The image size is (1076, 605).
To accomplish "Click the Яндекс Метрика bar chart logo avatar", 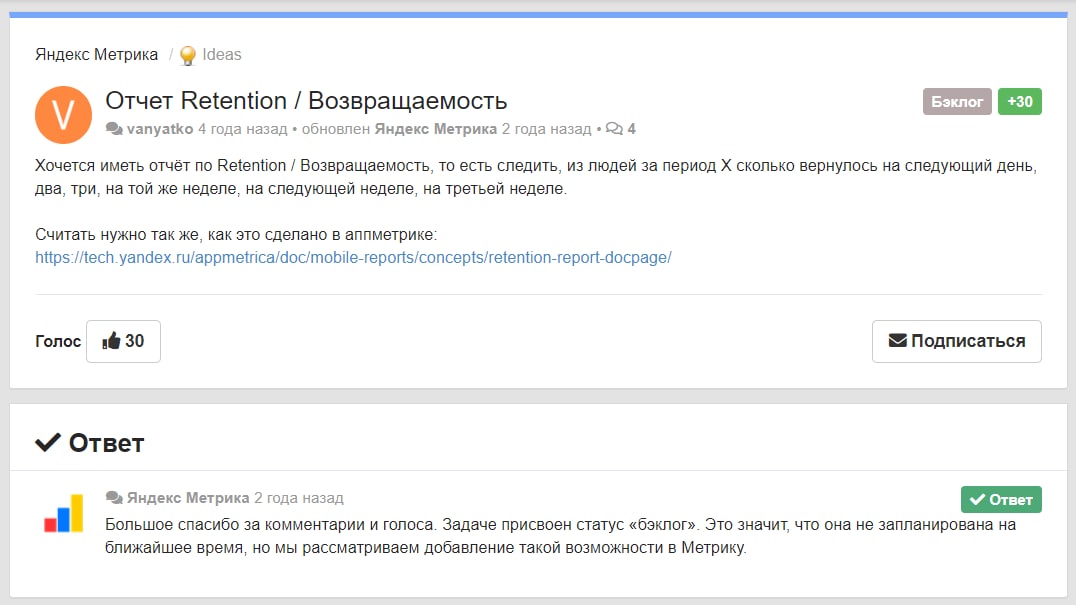I will [63, 513].
